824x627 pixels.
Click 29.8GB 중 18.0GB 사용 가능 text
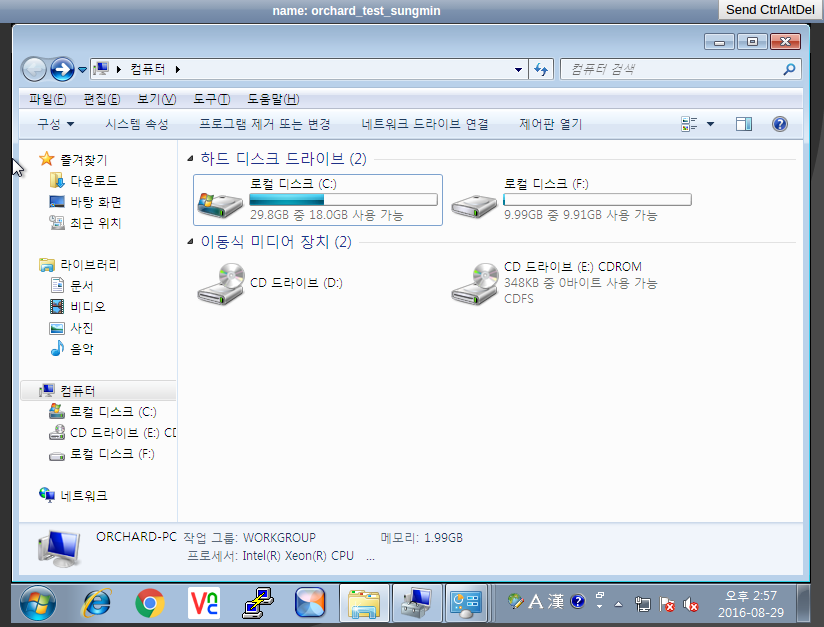pyautogui.click(x=326, y=215)
